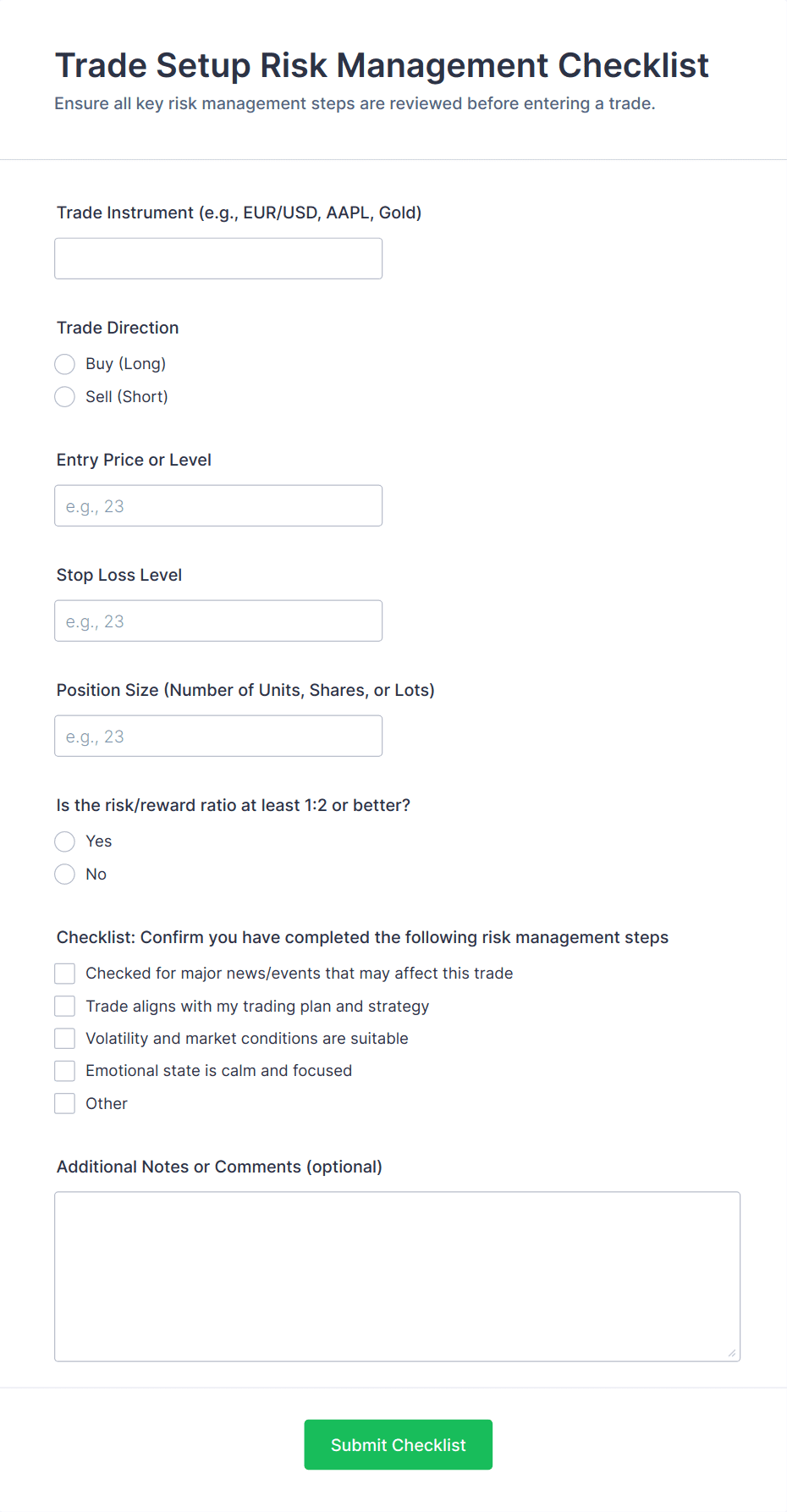This screenshot has width=787, height=1512.
Task: Click inside the Additional Notes text area
Action: pos(397,1270)
